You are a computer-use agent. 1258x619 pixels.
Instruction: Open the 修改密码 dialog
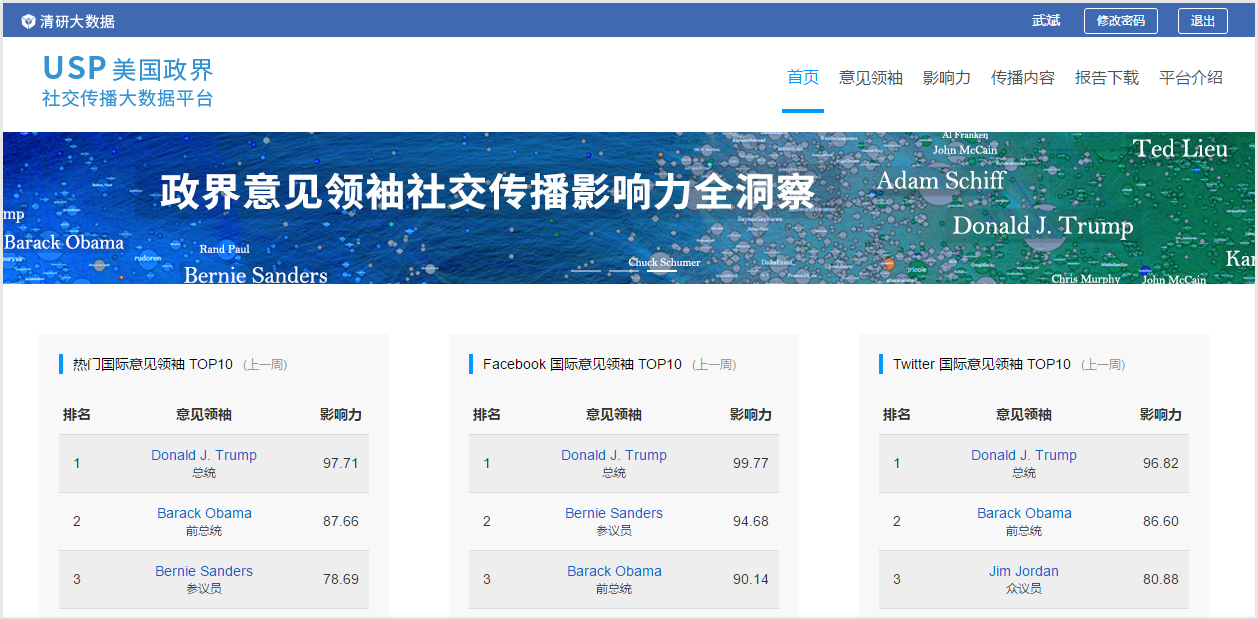point(1120,20)
